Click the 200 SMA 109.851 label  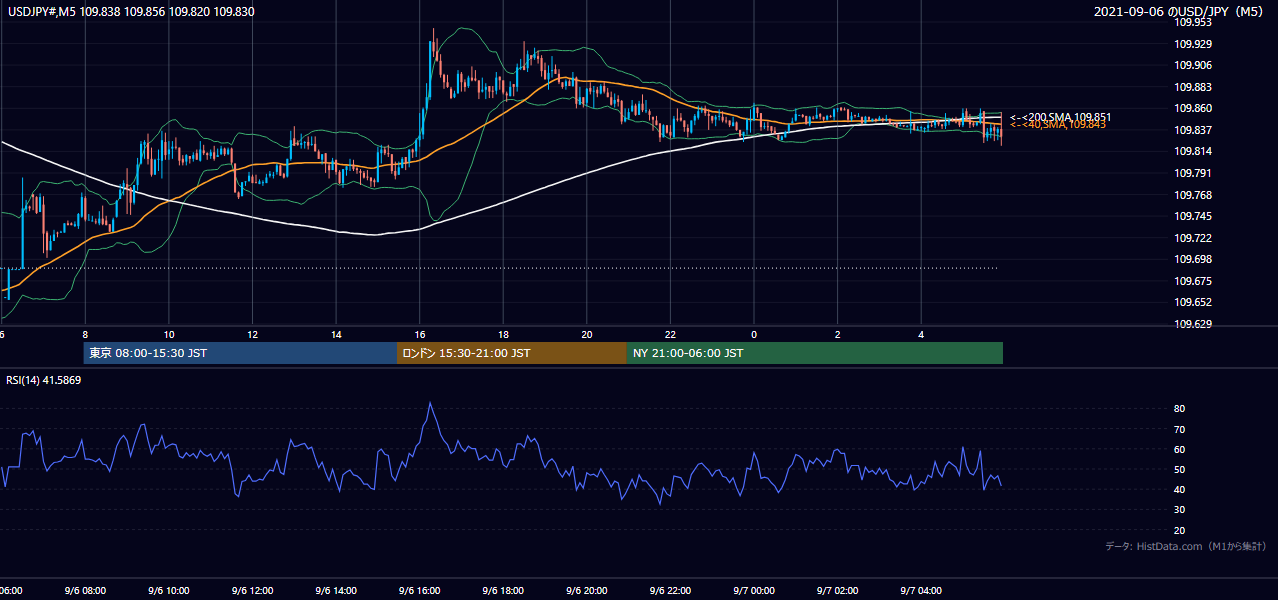tap(1060, 117)
